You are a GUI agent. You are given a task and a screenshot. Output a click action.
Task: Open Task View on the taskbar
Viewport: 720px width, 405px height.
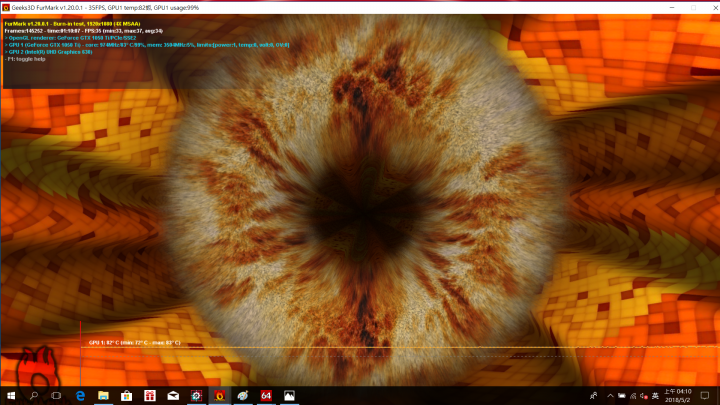point(56,395)
